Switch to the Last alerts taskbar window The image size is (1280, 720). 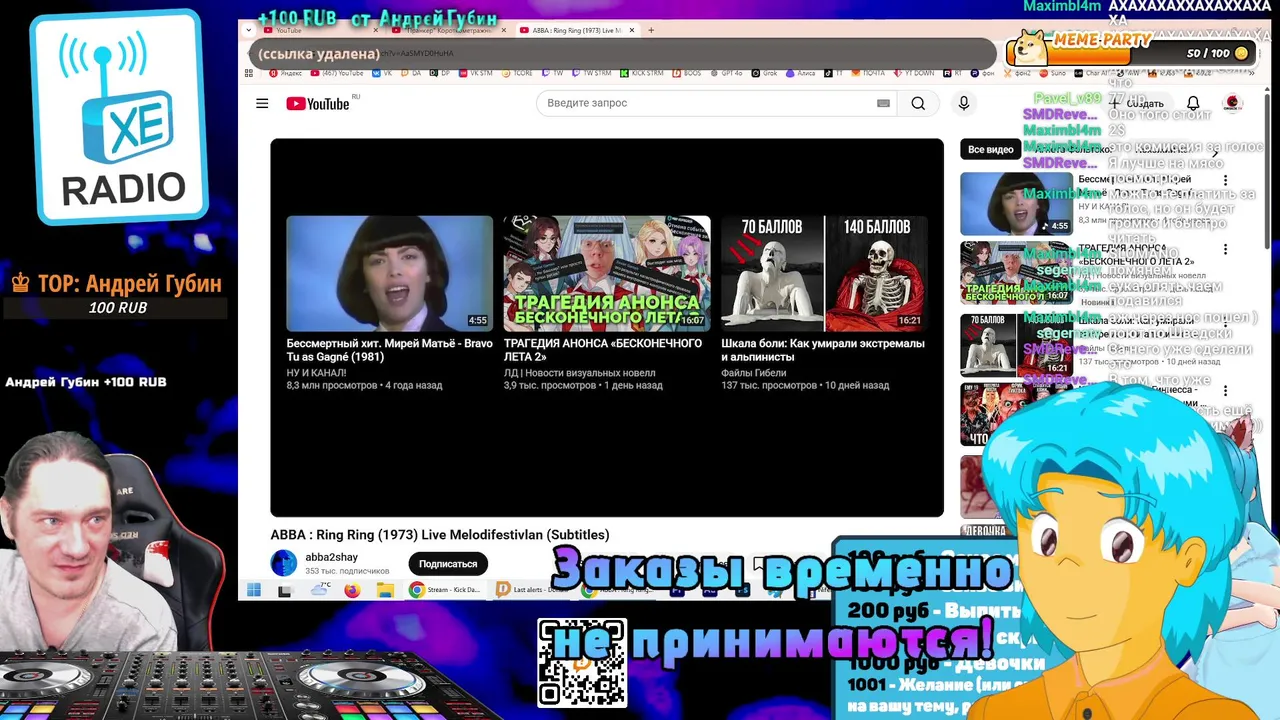click(533, 590)
